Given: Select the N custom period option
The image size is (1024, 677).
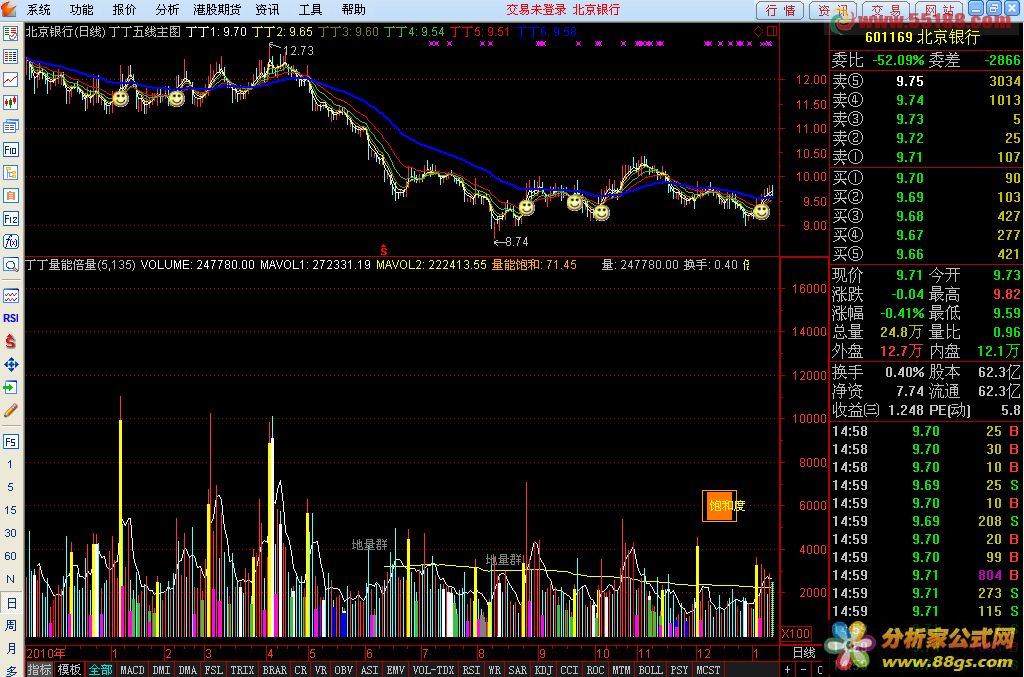Looking at the screenshot, I should tap(10, 579).
